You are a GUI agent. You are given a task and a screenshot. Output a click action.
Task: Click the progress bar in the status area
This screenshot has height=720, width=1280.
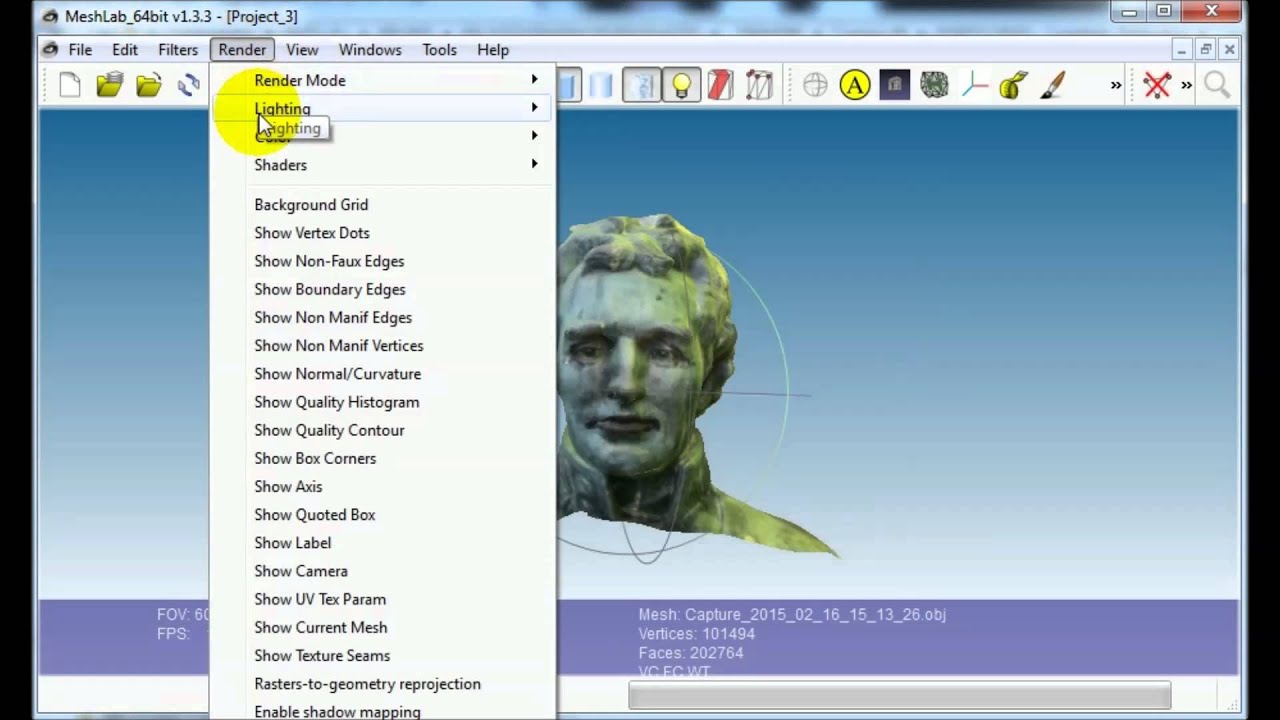point(899,695)
